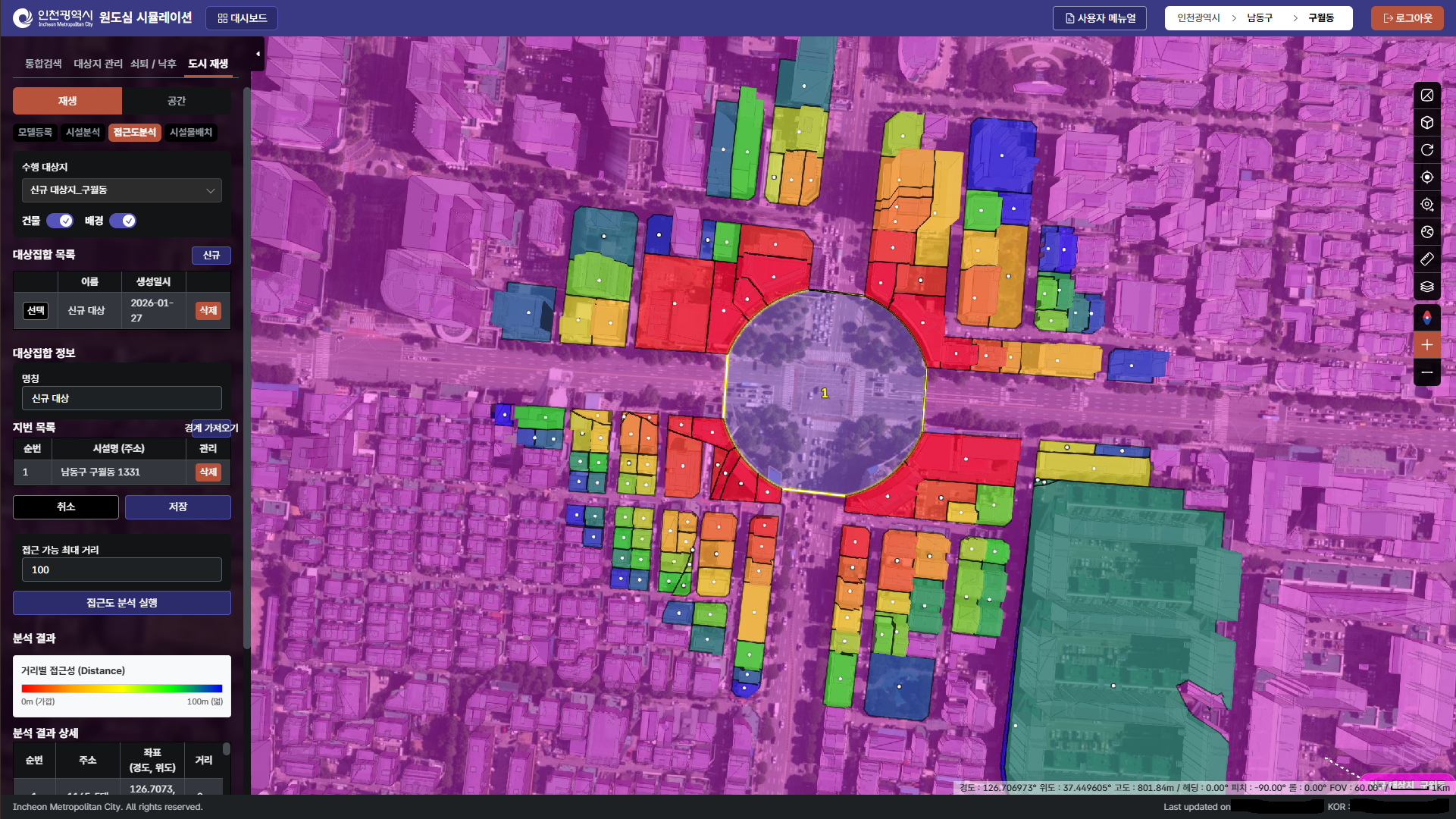Open the 수행 대상지 dropdown
1456x819 pixels.
coord(121,190)
